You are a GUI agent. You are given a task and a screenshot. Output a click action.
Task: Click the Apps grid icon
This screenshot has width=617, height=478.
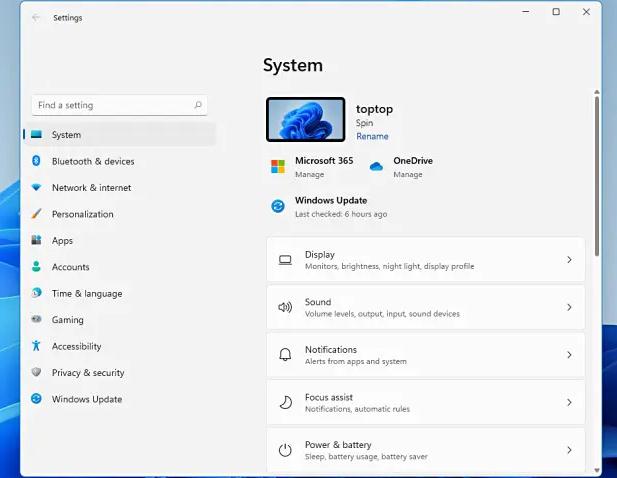click(36, 240)
